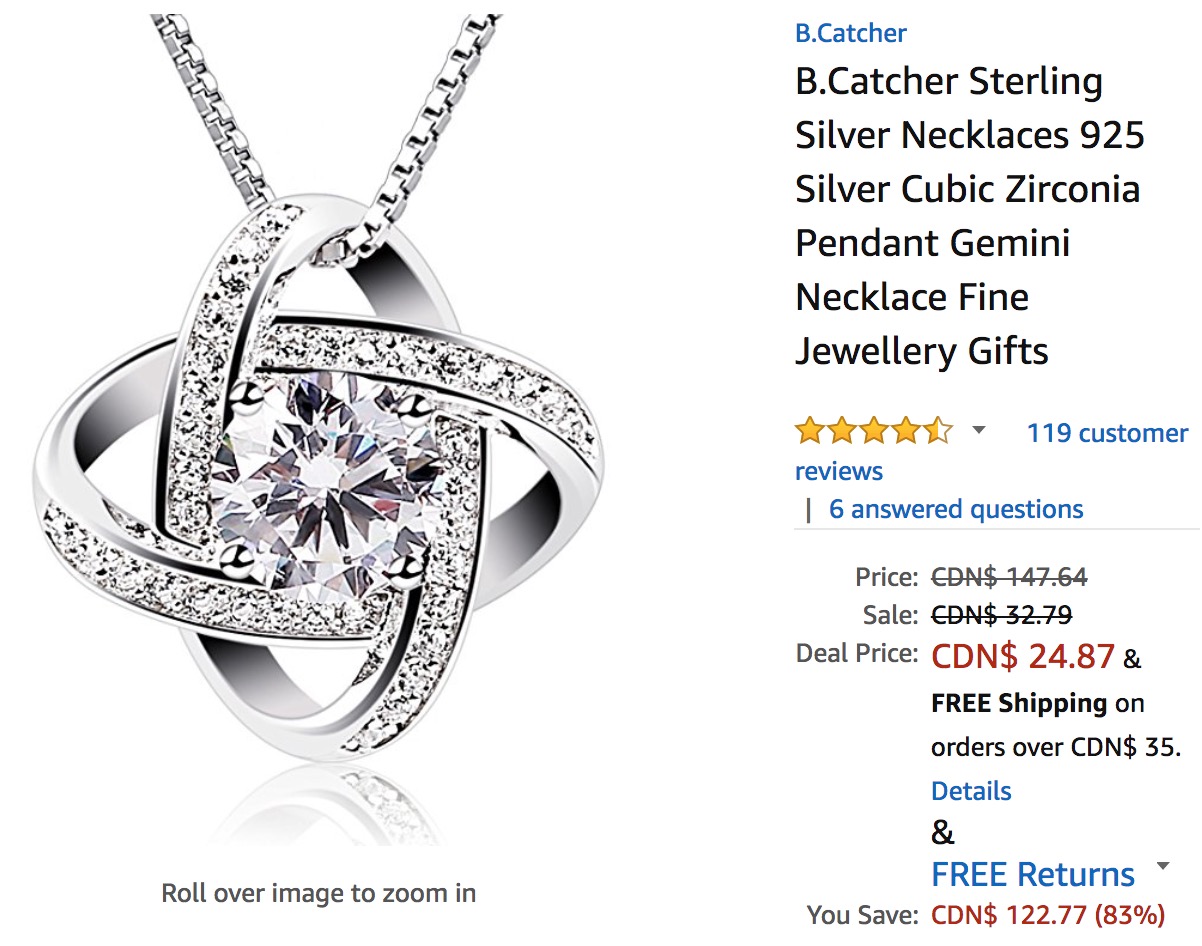Click the FREE Shipping bold text
The width and height of the screenshot is (1202, 946).
coord(1019,703)
